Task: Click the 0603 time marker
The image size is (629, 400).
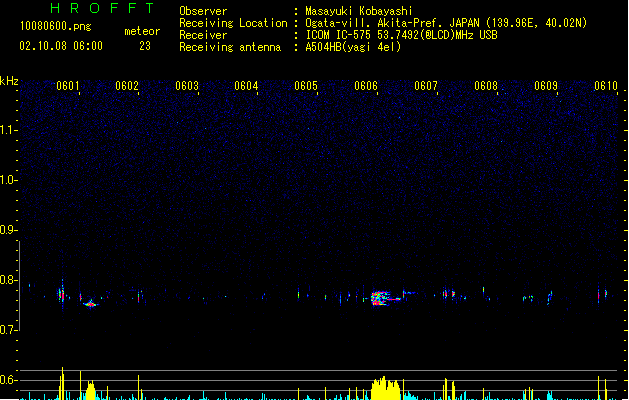Action: (x=187, y=86)
